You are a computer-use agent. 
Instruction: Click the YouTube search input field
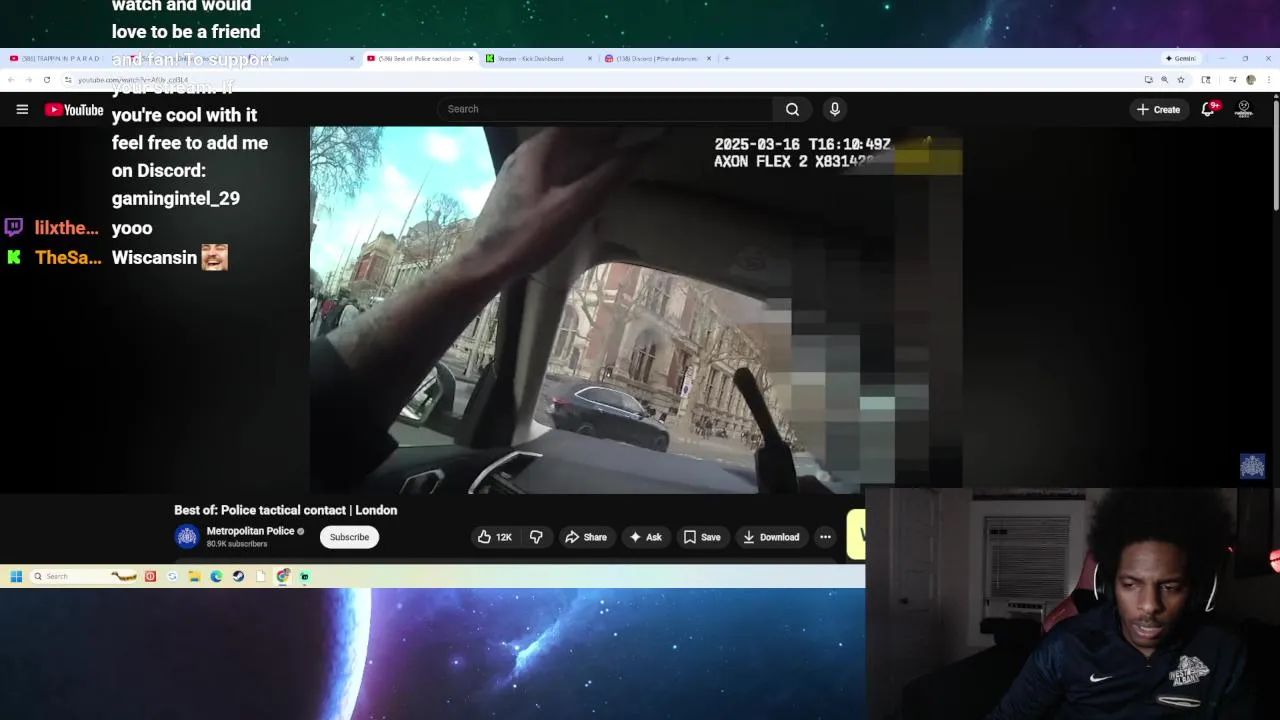pos(605,109)
